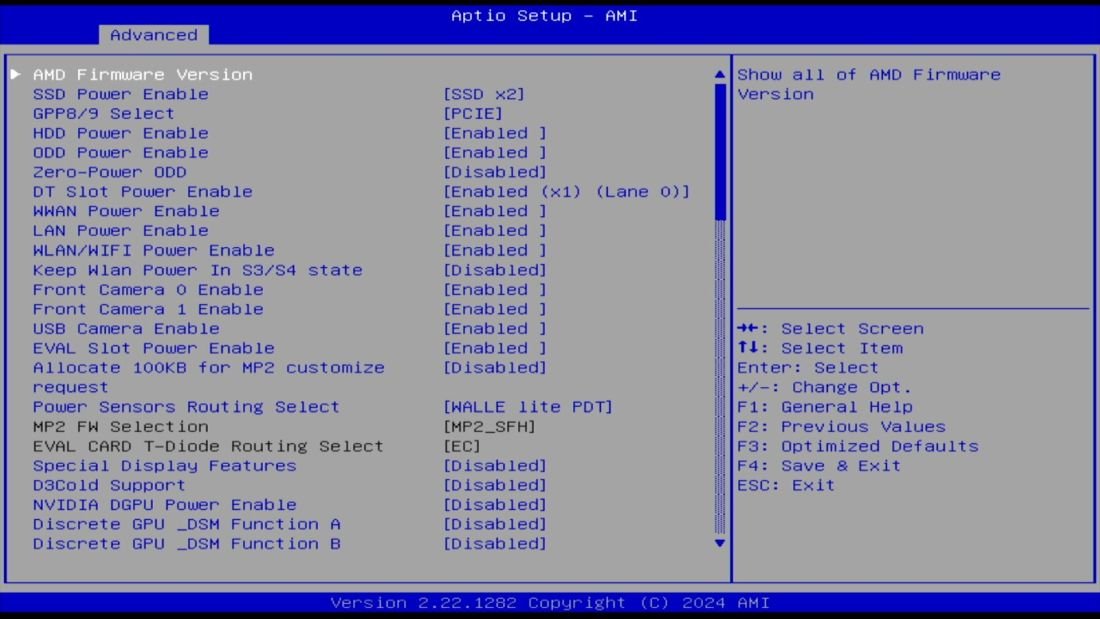This screenshot has width=1100, height=619.
Task: Select USB Camera Enable label
Action: 126,328
